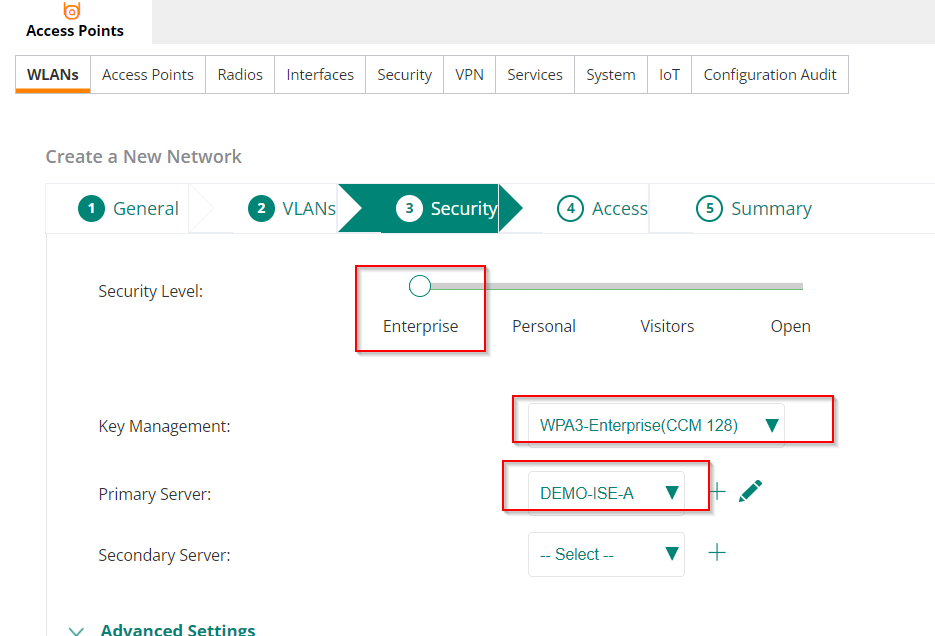Screen dimensions: 935x636
Task: Add a new primary server with plus icon
Action: click(x=718, y=491)
